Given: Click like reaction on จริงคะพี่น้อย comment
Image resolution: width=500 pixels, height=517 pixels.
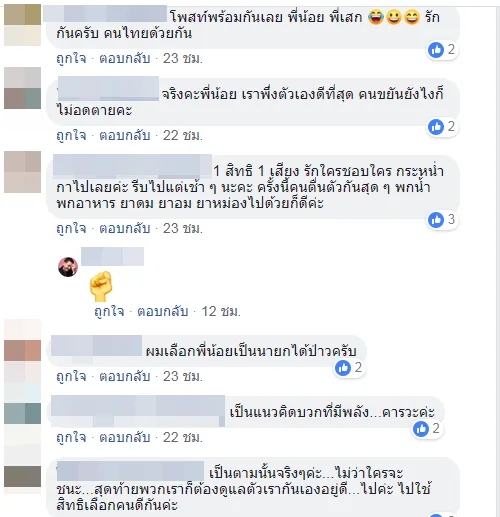Looking at the screenshot, I should click(436, 127).
